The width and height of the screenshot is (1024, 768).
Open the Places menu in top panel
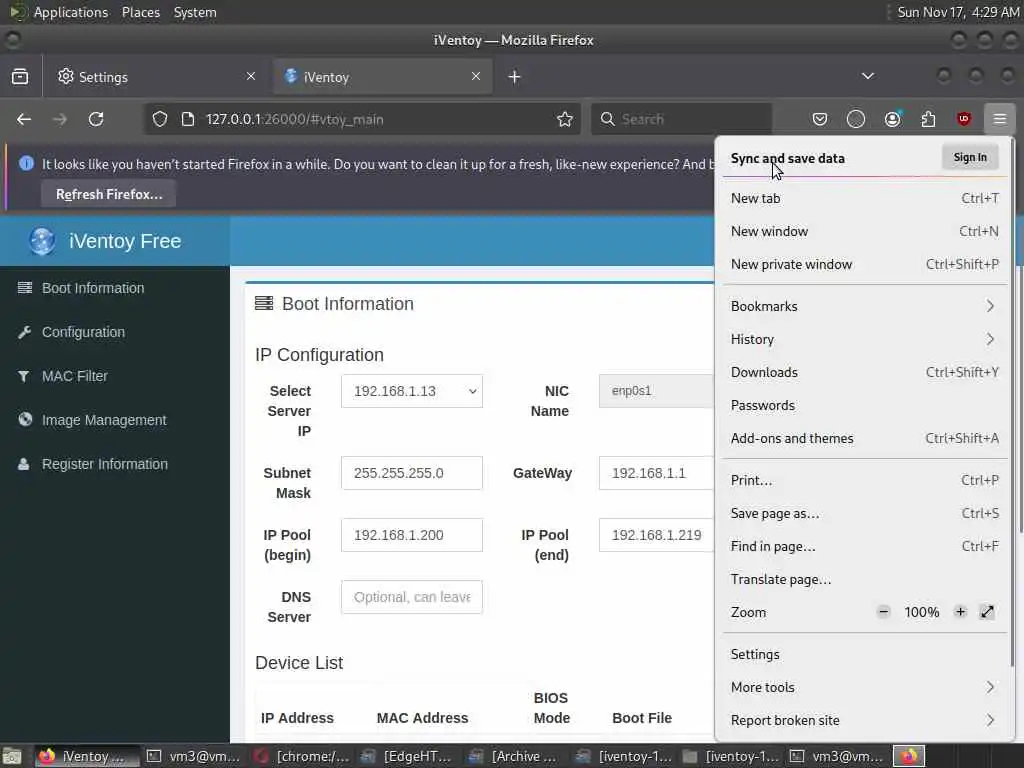click(x=141, y=12)
